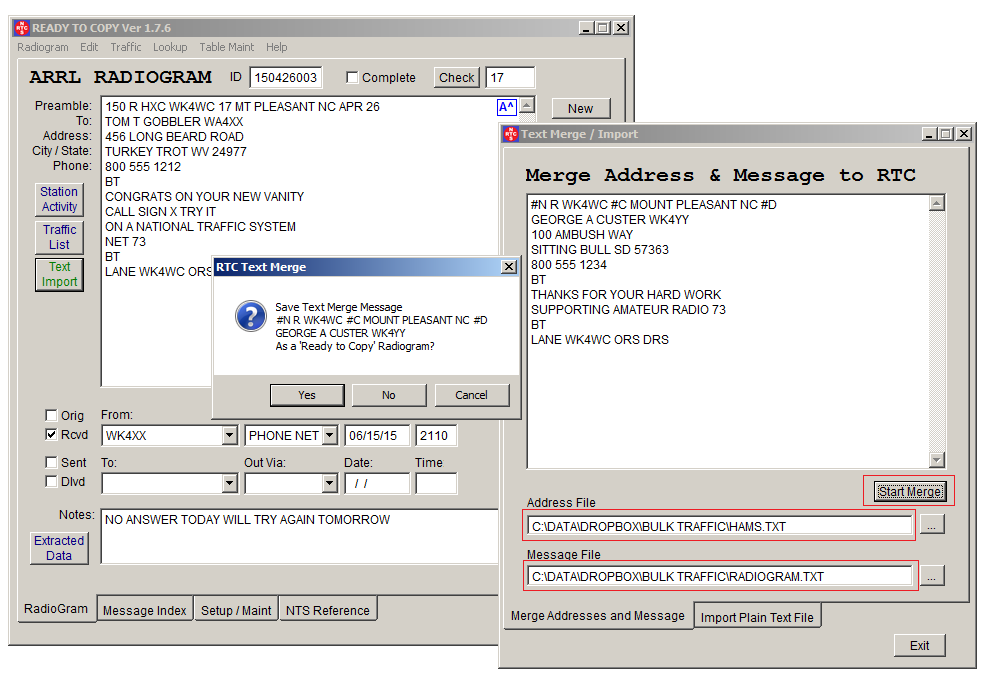
Task: Maximize the Text Merge / Import window
Action: coord(946,134)
